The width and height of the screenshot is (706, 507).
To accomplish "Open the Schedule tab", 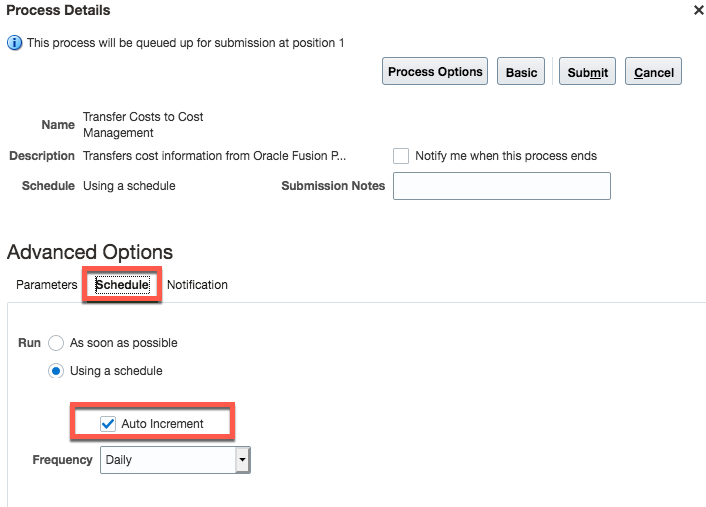I will click(x=122, y=285).
